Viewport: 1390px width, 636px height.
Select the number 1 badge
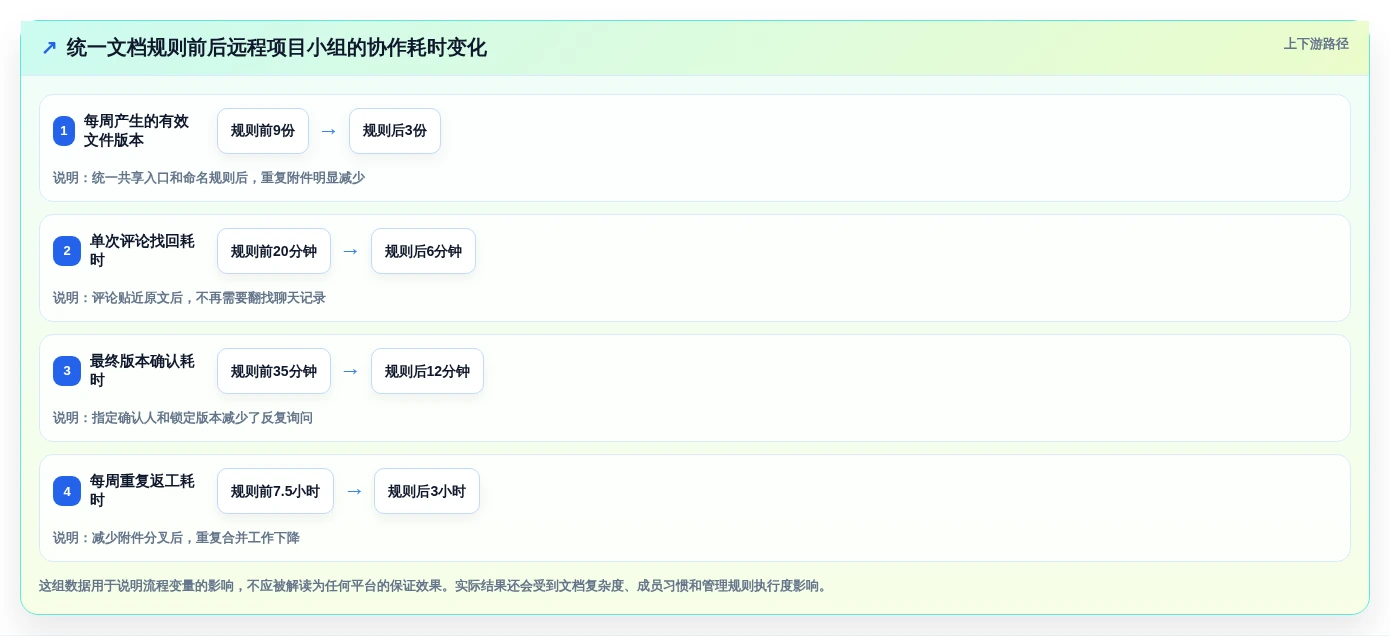tap(64, 131)
